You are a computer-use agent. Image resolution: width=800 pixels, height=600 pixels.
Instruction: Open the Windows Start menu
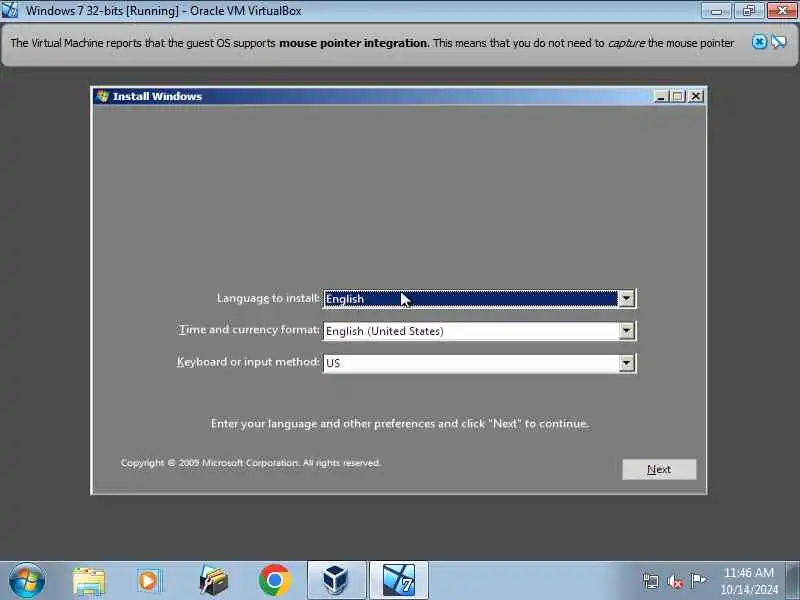[x=27, y=580]
